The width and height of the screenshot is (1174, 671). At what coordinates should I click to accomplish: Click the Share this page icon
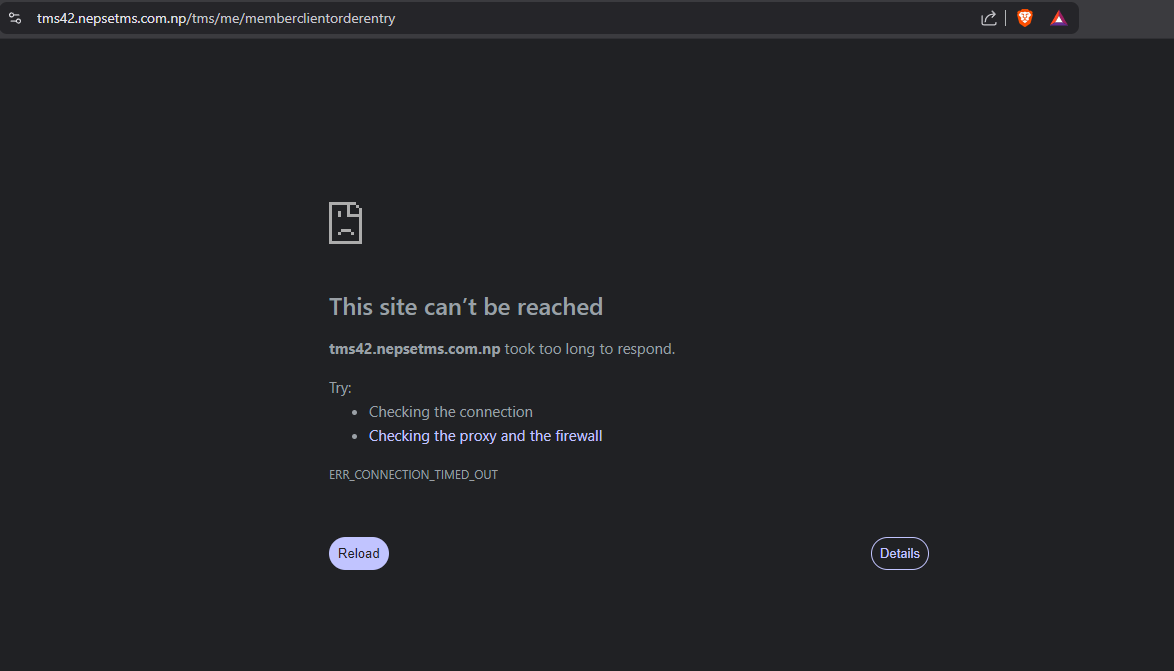point(988,18)
